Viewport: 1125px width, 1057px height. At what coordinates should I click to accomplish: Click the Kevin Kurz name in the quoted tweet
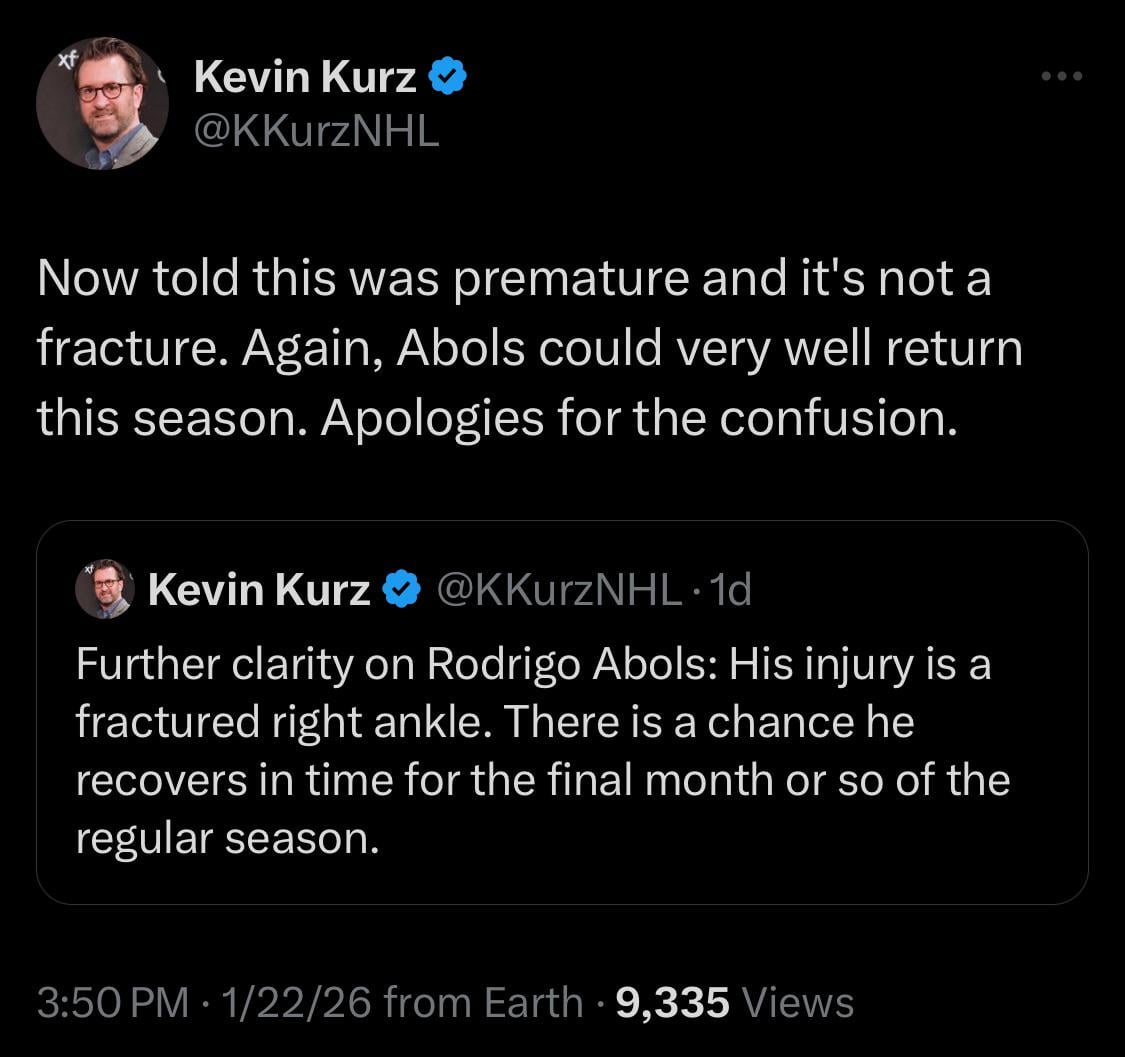[259, 590]
